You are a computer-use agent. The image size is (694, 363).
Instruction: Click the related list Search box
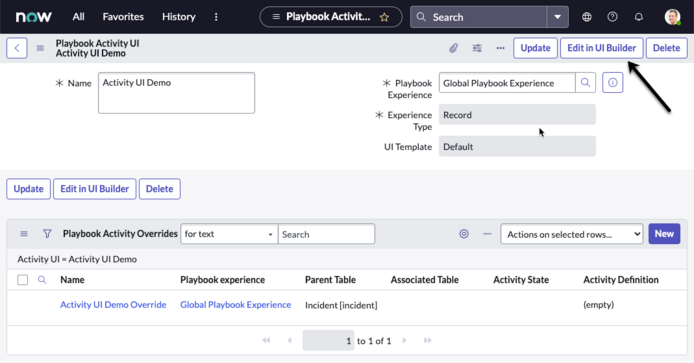(326, 234)
